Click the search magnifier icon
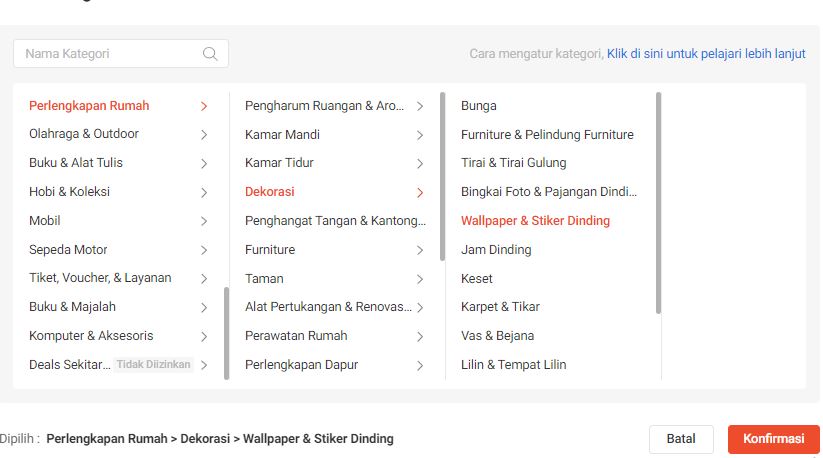823x458 pixels. pyautogui.click(x=210, y=54)
